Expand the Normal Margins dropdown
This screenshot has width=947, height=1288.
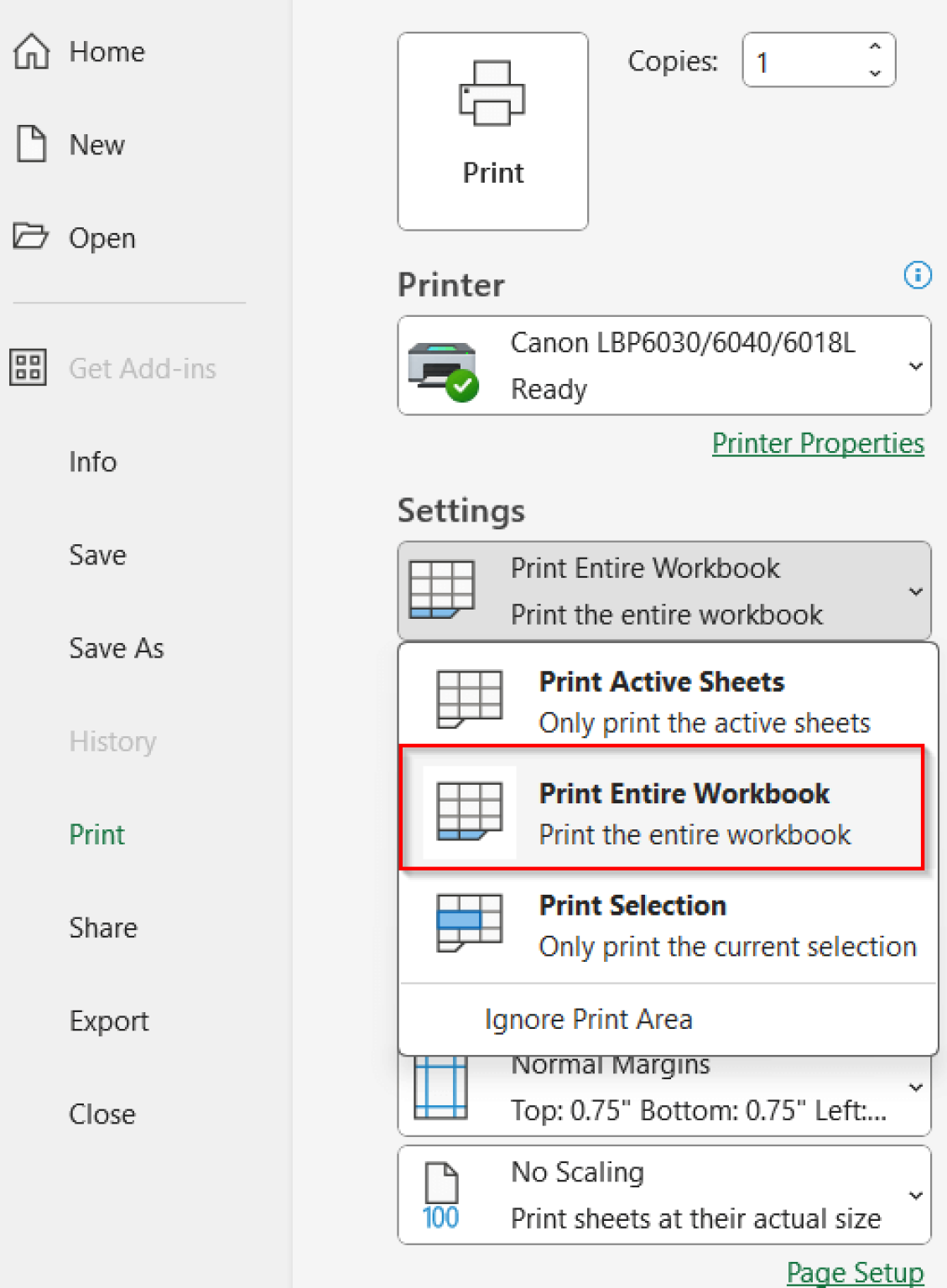click(915, 1086)
